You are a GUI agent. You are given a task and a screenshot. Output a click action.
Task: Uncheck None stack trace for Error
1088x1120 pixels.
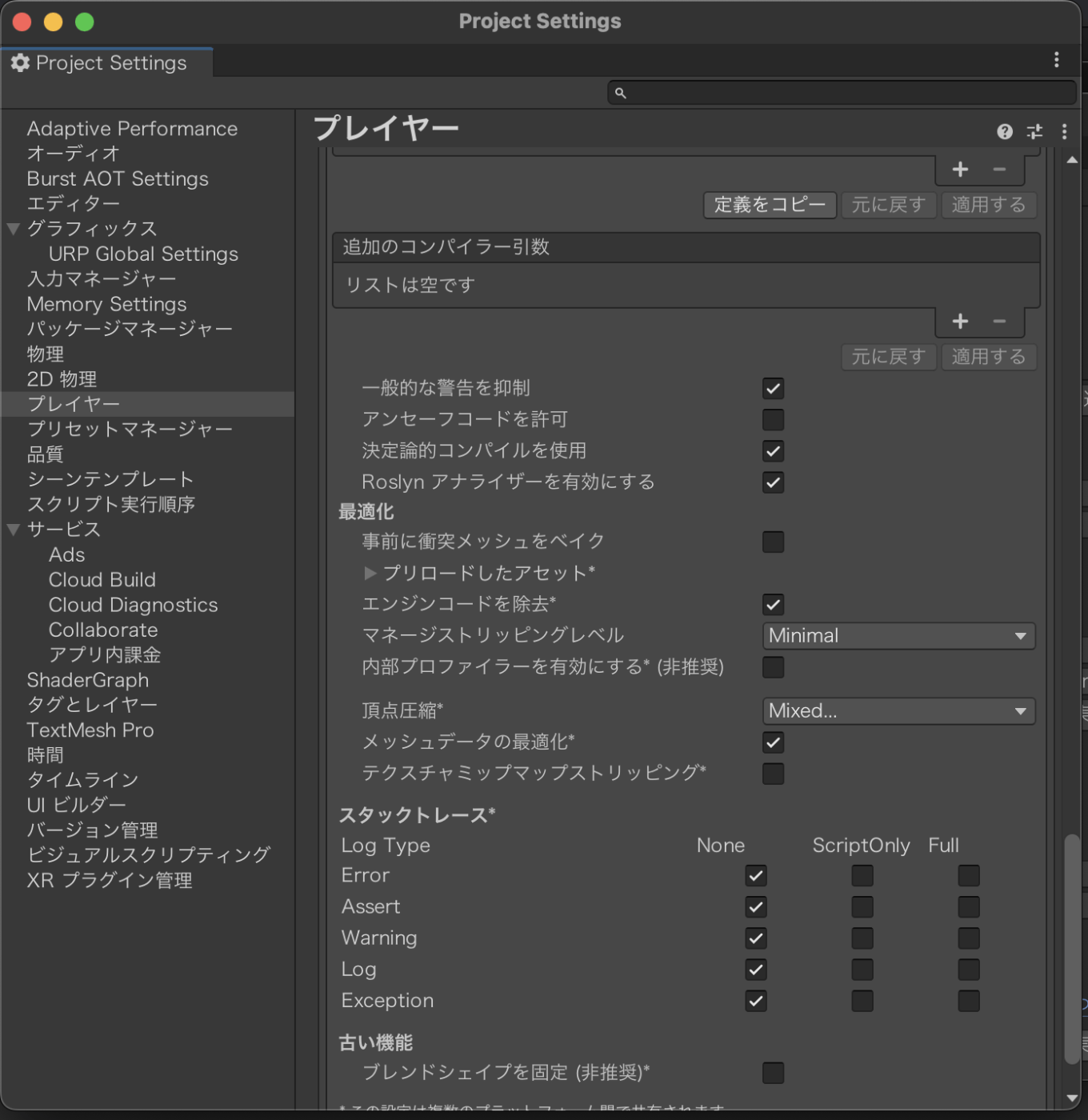pos(754,875)
